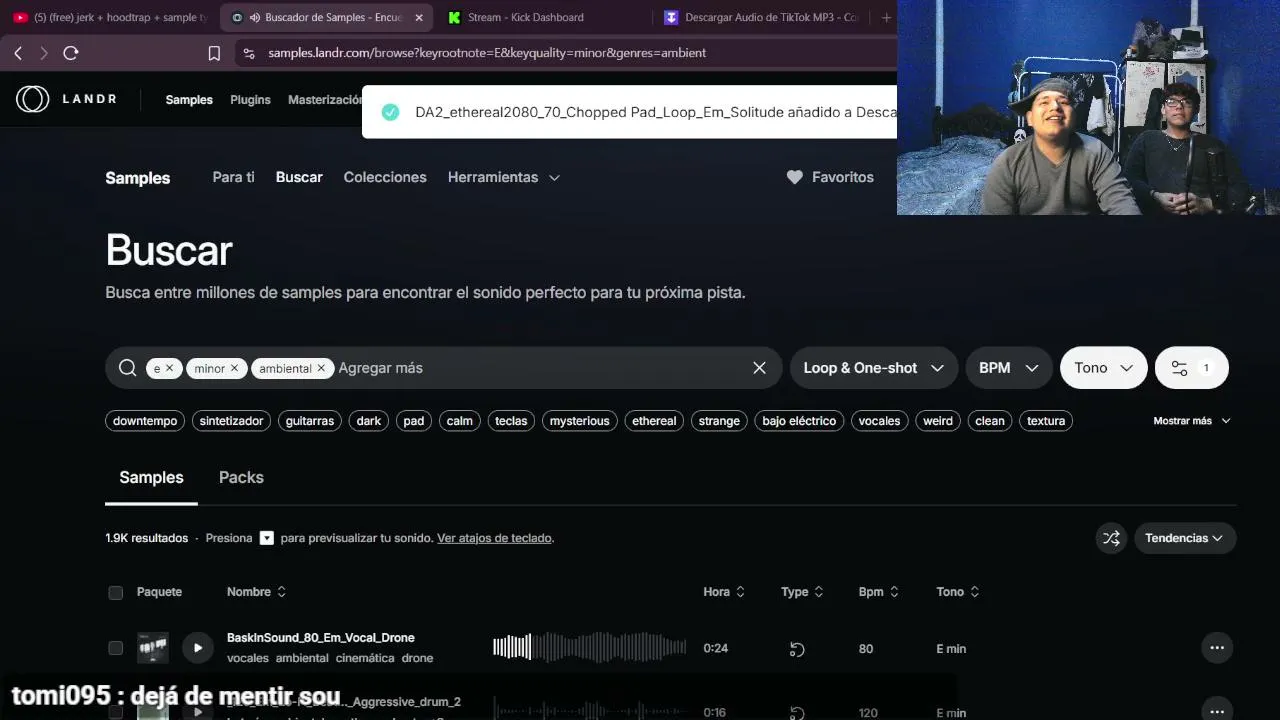This screenshot has height=720, width=1280.
Task: Toggle the 'dark' tag filter
Action: (x=369, y=421)
